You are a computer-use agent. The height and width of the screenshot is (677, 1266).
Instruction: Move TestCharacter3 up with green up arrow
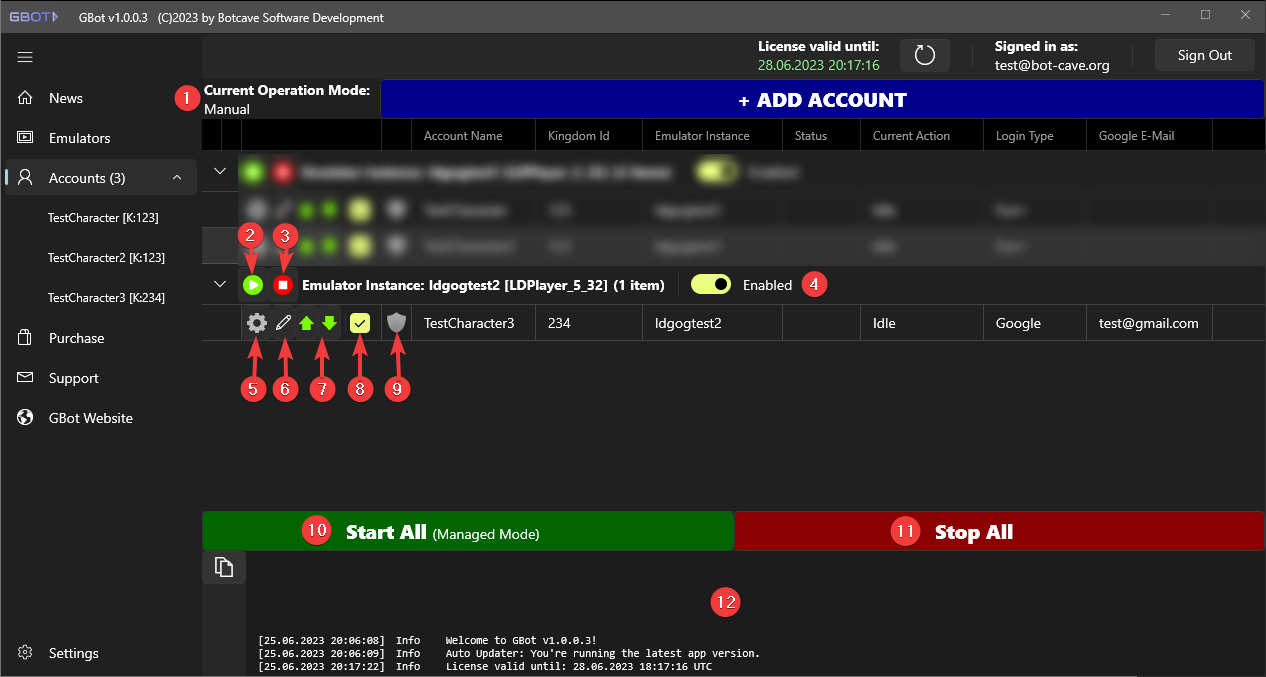(x=307, y=323)
